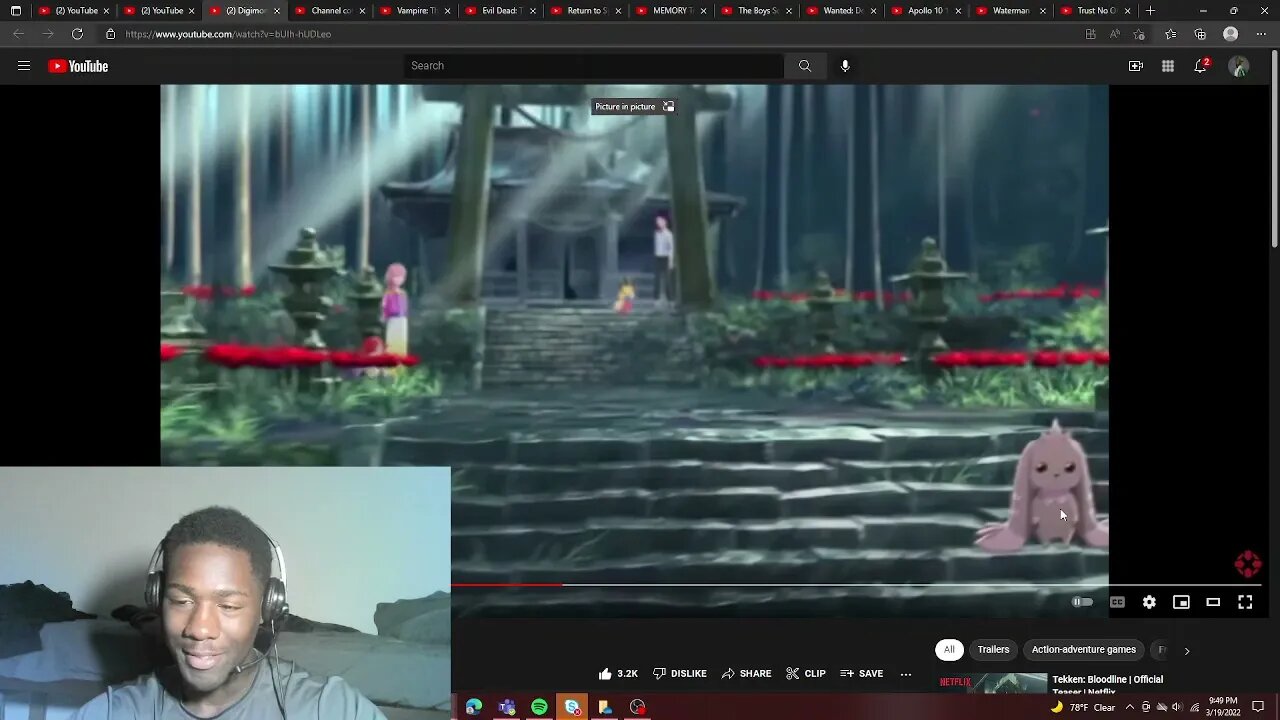Viewport: 1280px width, 720px height.
Task: Switch to the MEMORY tab
Action: point(671,11)
